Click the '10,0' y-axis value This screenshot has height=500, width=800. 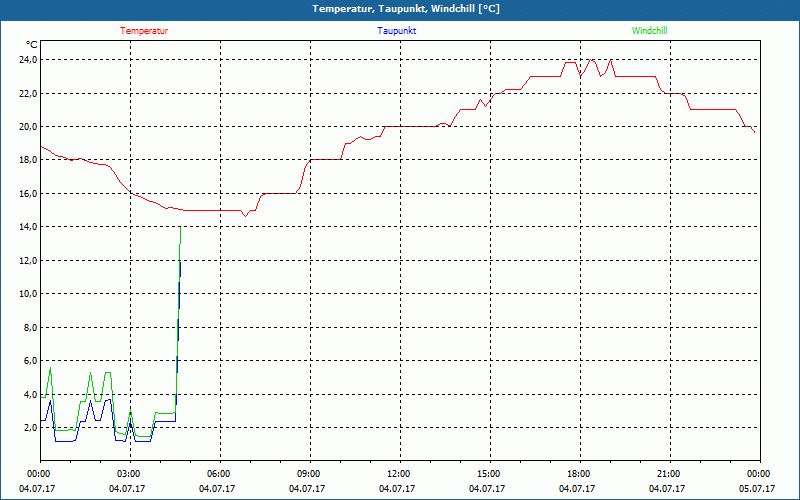point(28,293)
